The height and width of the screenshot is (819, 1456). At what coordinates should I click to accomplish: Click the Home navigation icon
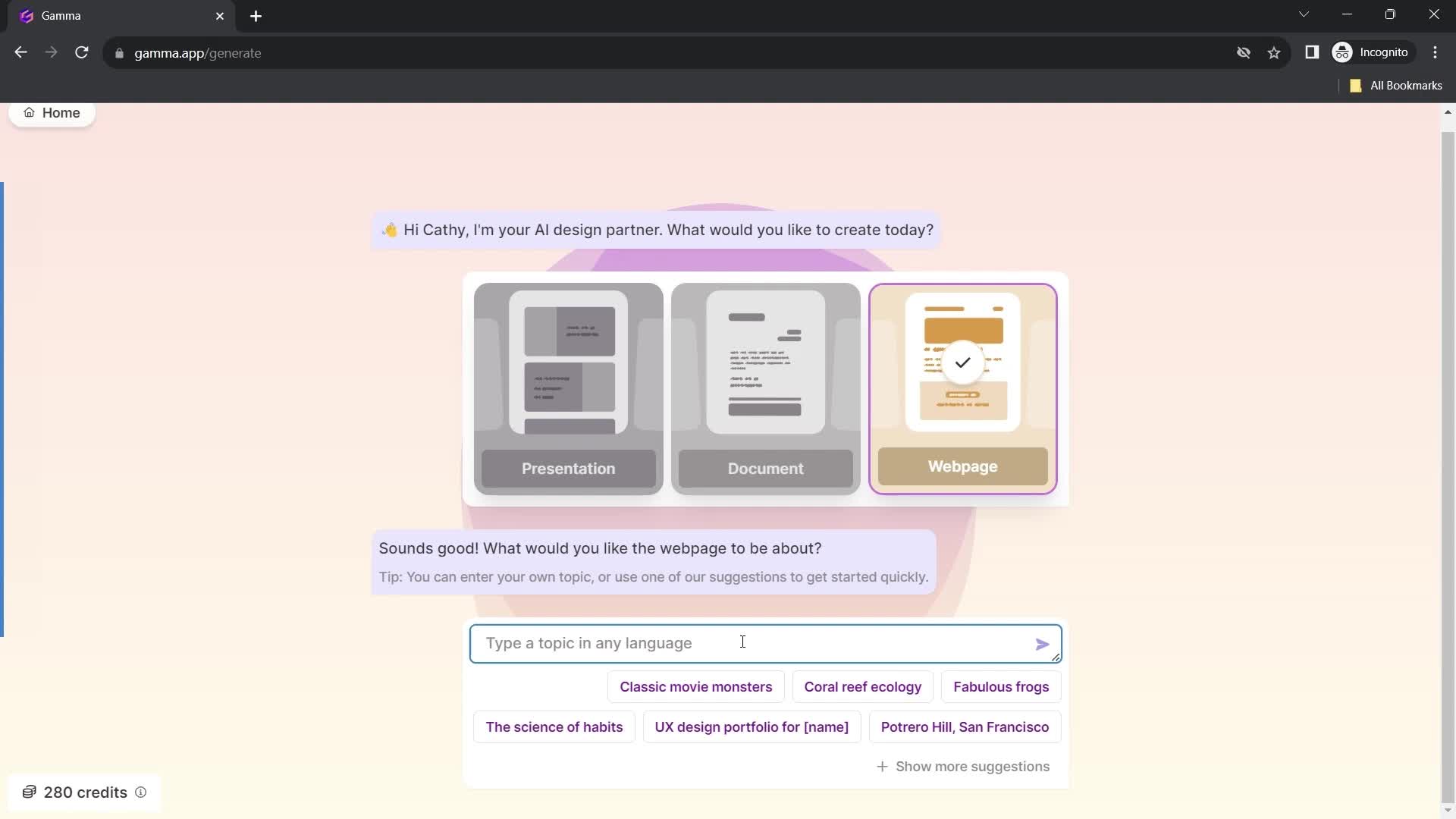tap(28, 112)
